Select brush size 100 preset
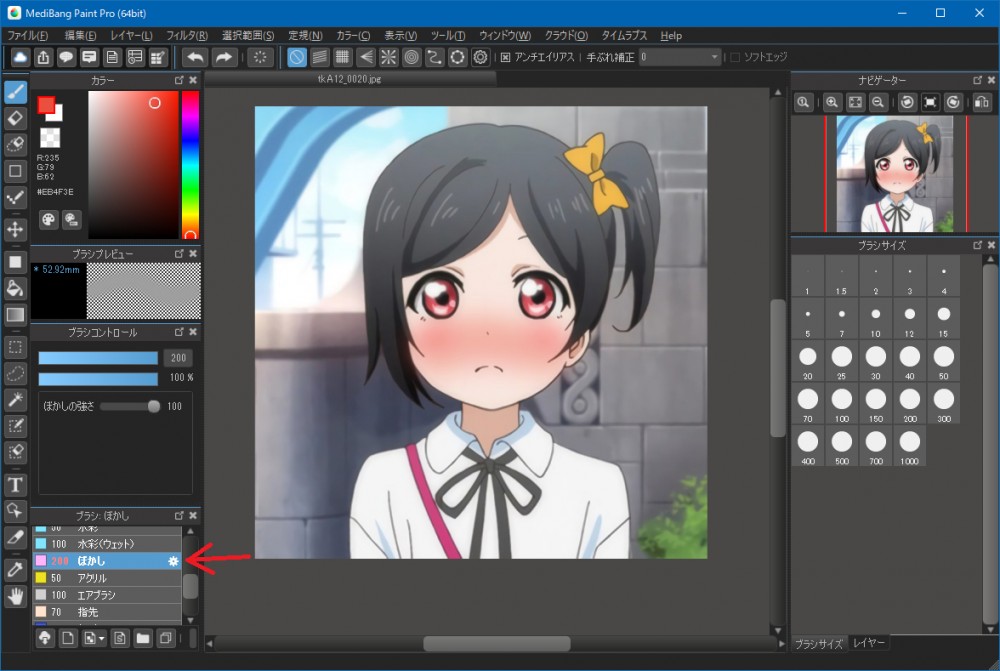 coord(842,406)
